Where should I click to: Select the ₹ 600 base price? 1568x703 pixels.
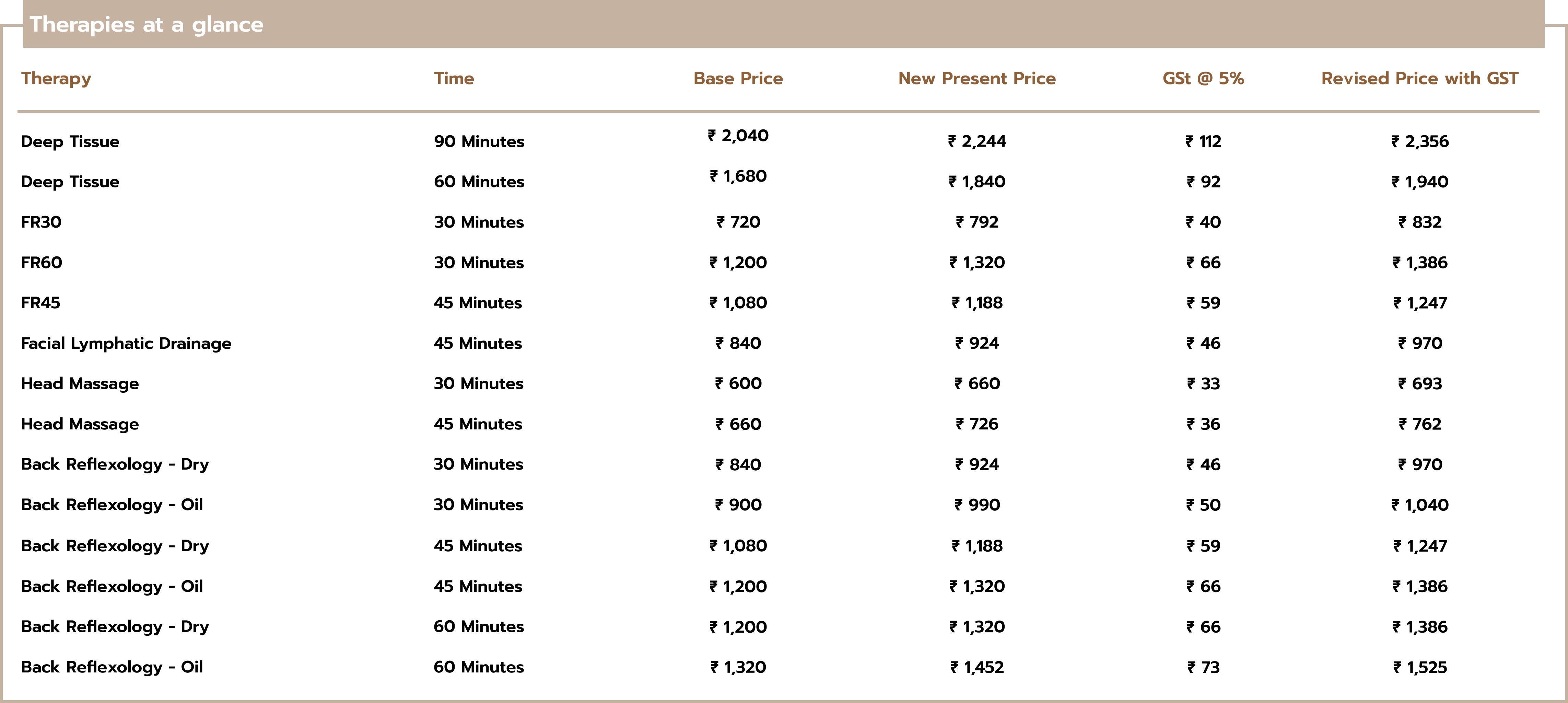pyautogui.click(x=738, y=384)
